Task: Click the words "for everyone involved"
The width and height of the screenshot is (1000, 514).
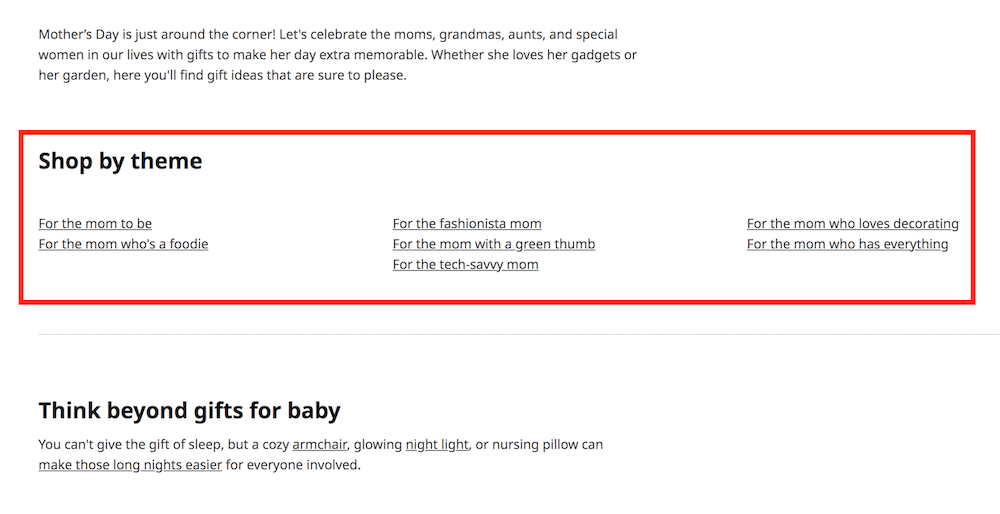Action: [292, 465]
